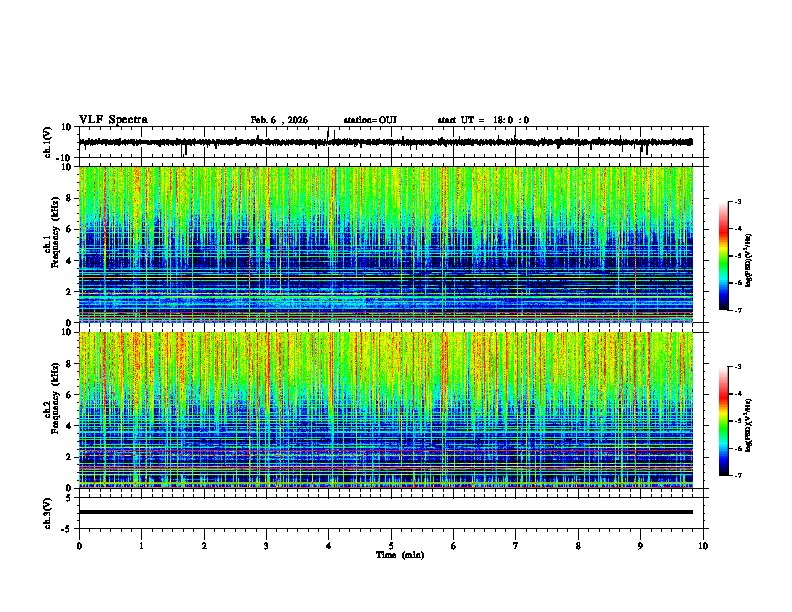Click the "-4" tick on ch.2 colorbar

(737, 394)
